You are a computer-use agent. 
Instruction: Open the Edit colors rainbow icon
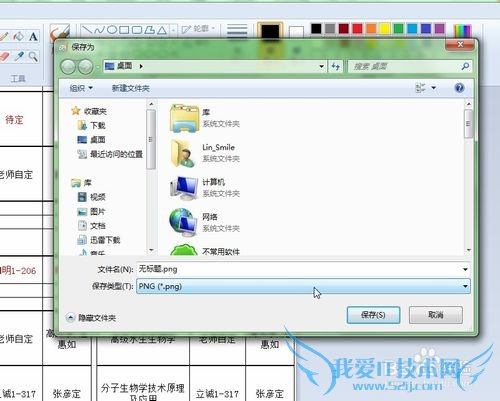(x=462, y=31)
